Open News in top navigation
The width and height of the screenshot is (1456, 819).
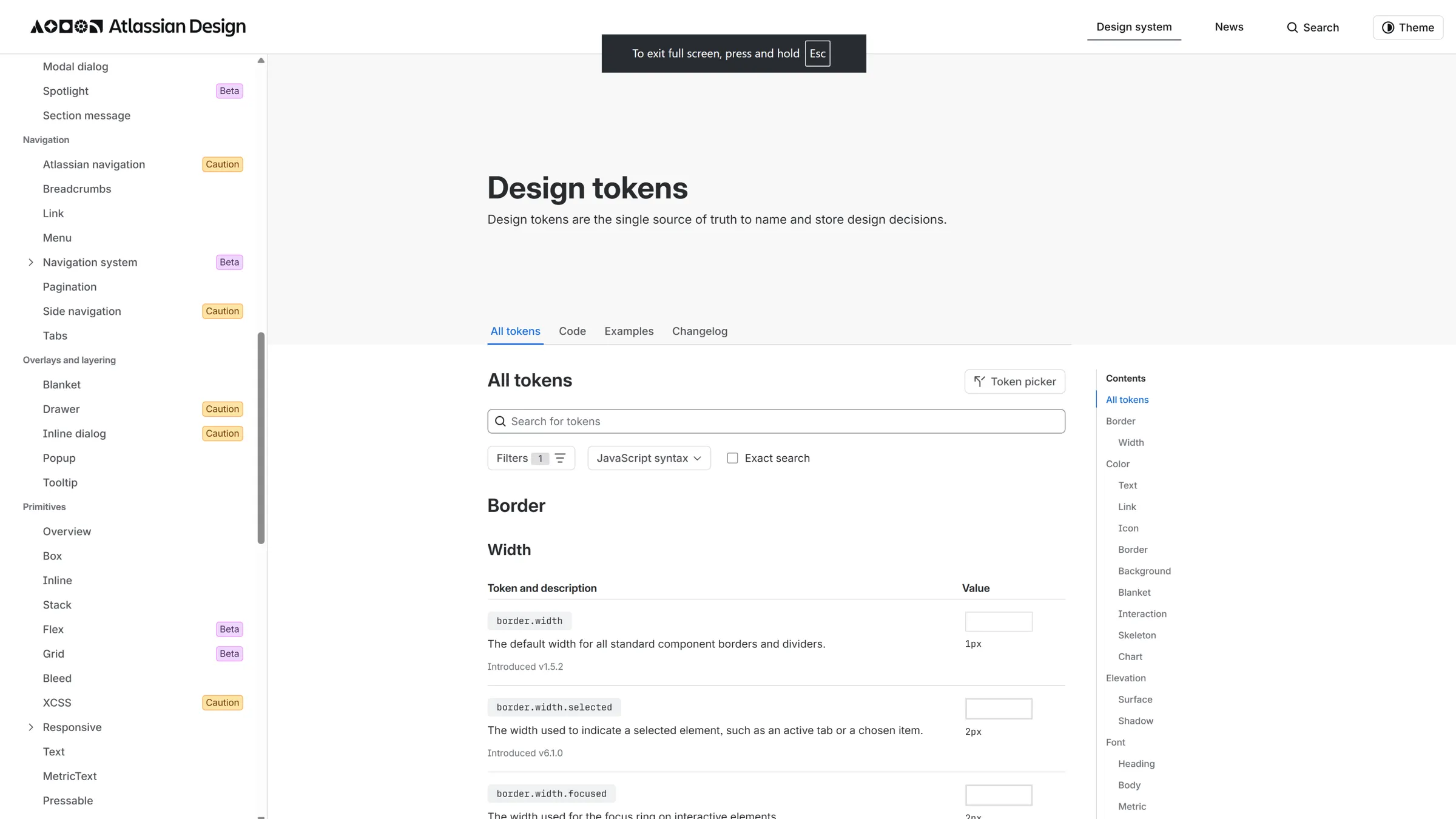pos(1228,27)
